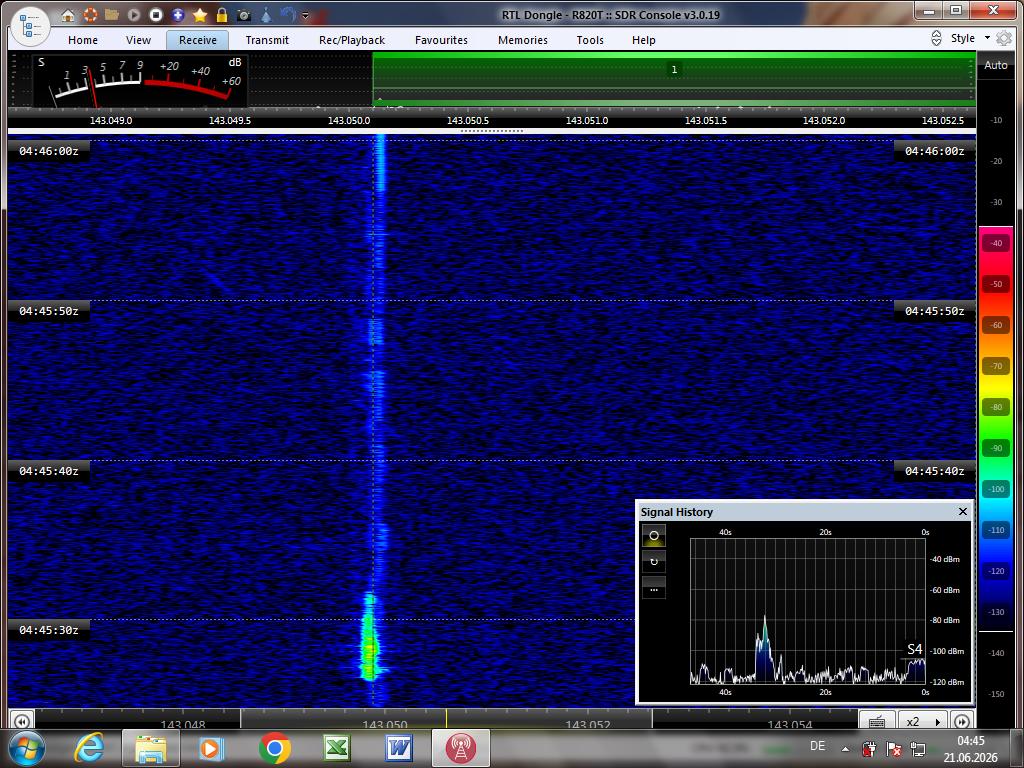Expand the quick access toolbar customize arrow

coord(305,16)
